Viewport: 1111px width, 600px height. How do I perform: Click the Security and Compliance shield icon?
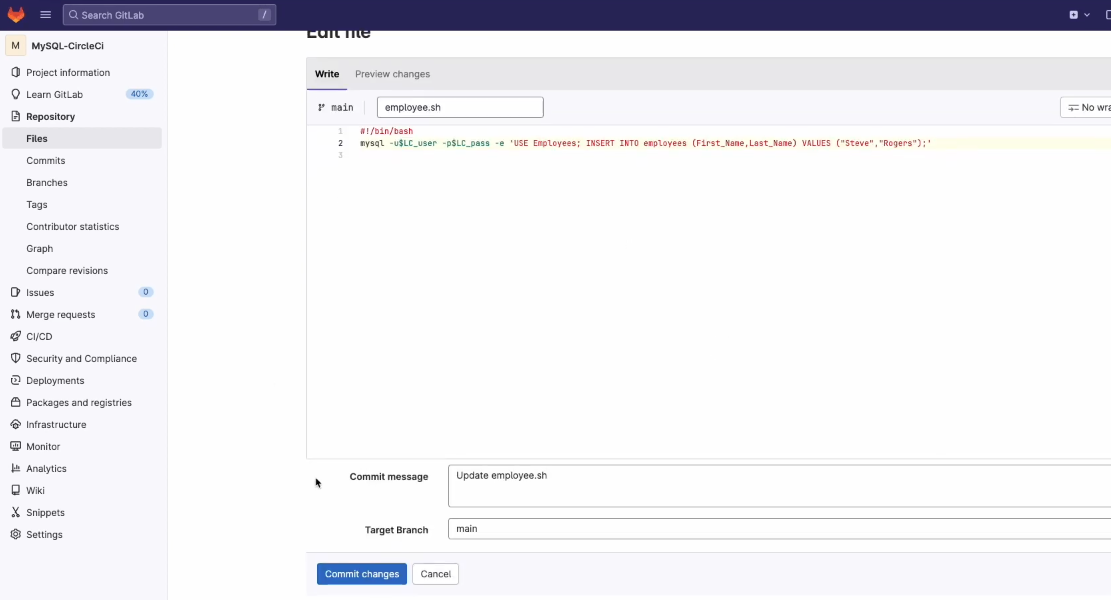pyautogui.click(x=16, y=358)
